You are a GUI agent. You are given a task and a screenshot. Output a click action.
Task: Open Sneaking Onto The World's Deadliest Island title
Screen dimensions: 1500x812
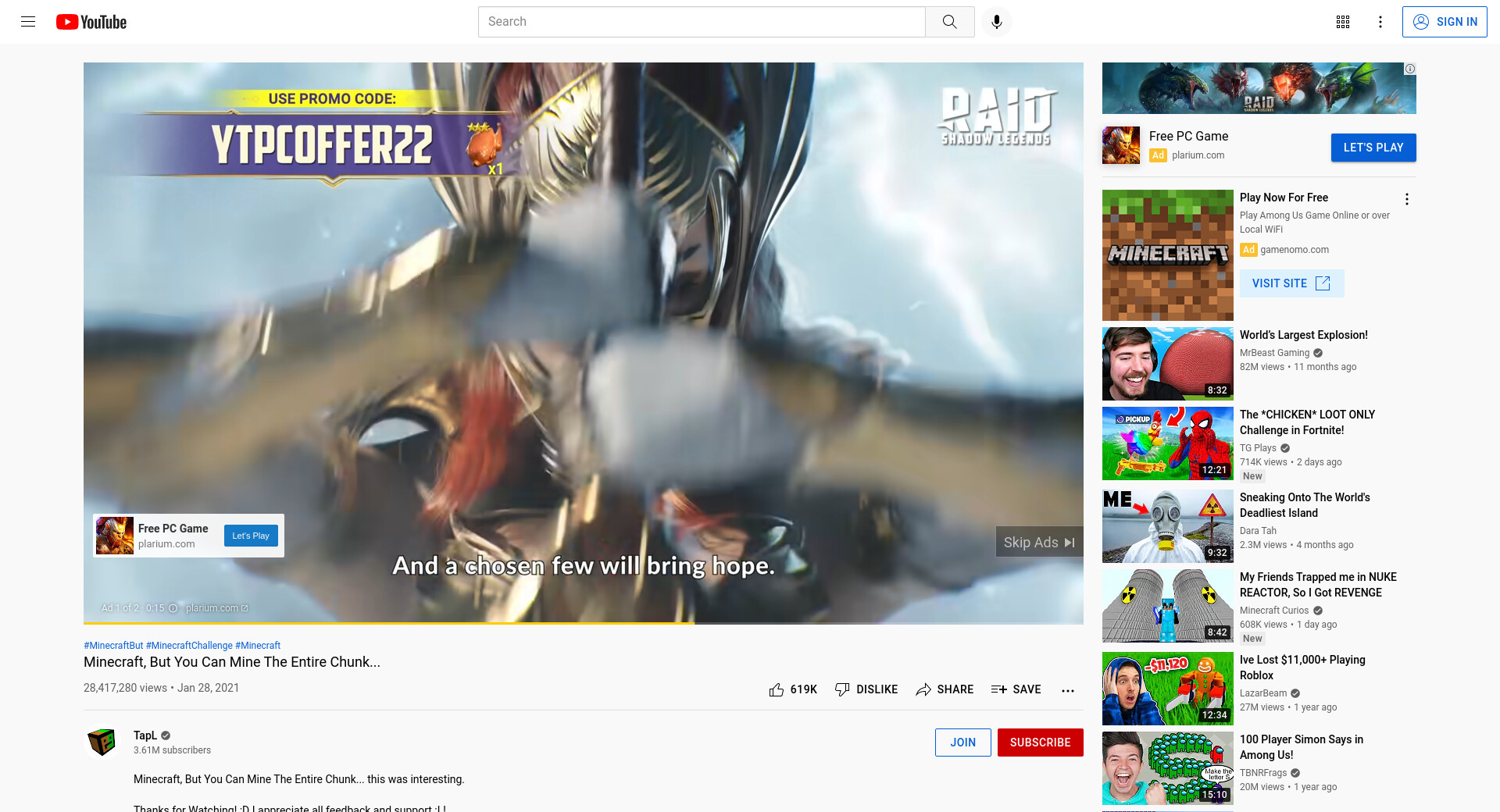[1305, 505]
